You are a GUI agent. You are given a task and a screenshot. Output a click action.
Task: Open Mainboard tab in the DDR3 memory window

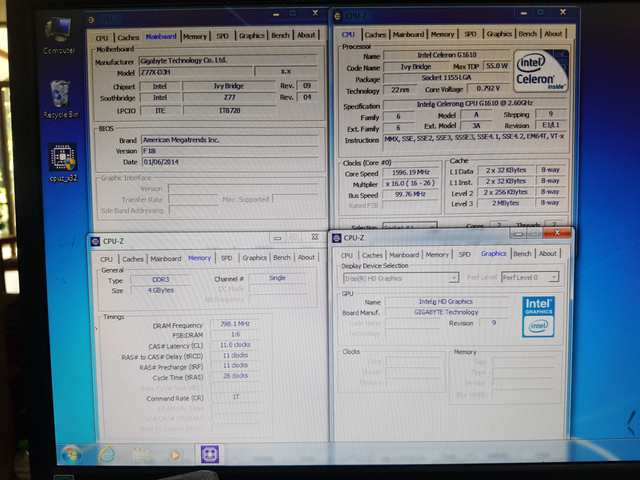tap(166, 258)
